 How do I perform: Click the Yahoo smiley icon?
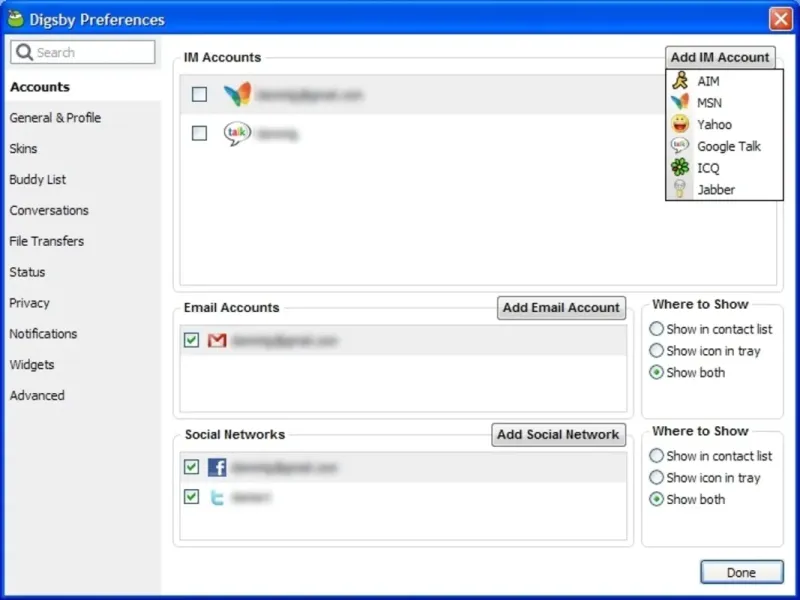(680, 124)
